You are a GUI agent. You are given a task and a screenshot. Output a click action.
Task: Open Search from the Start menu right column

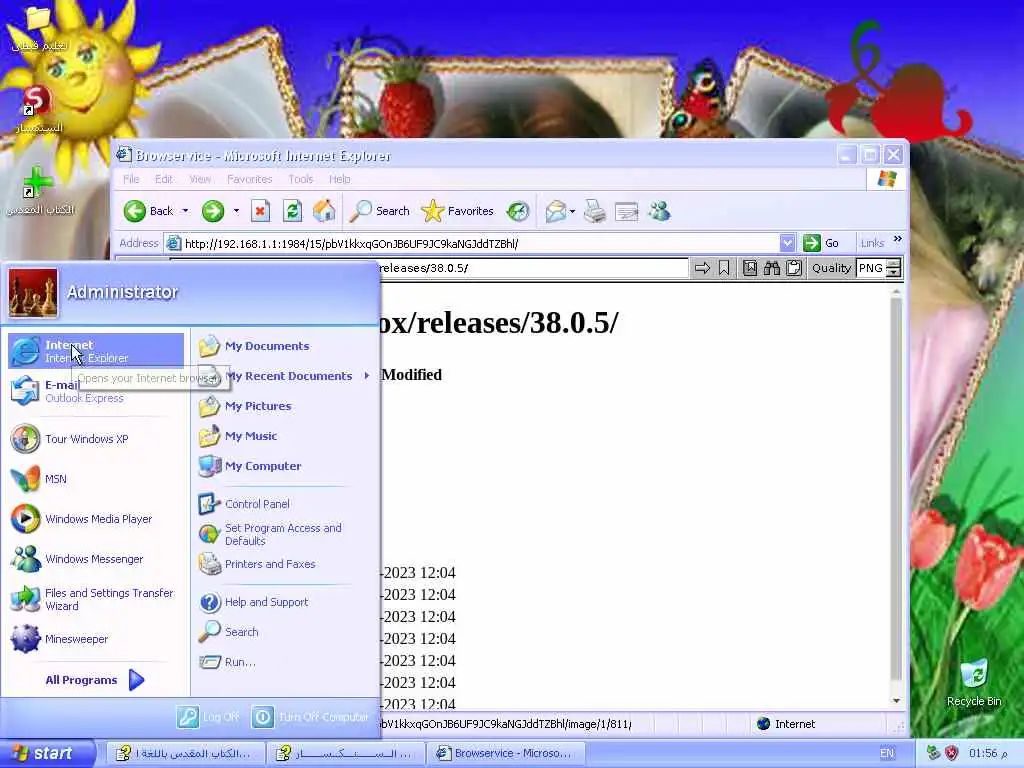pos(285,632)
